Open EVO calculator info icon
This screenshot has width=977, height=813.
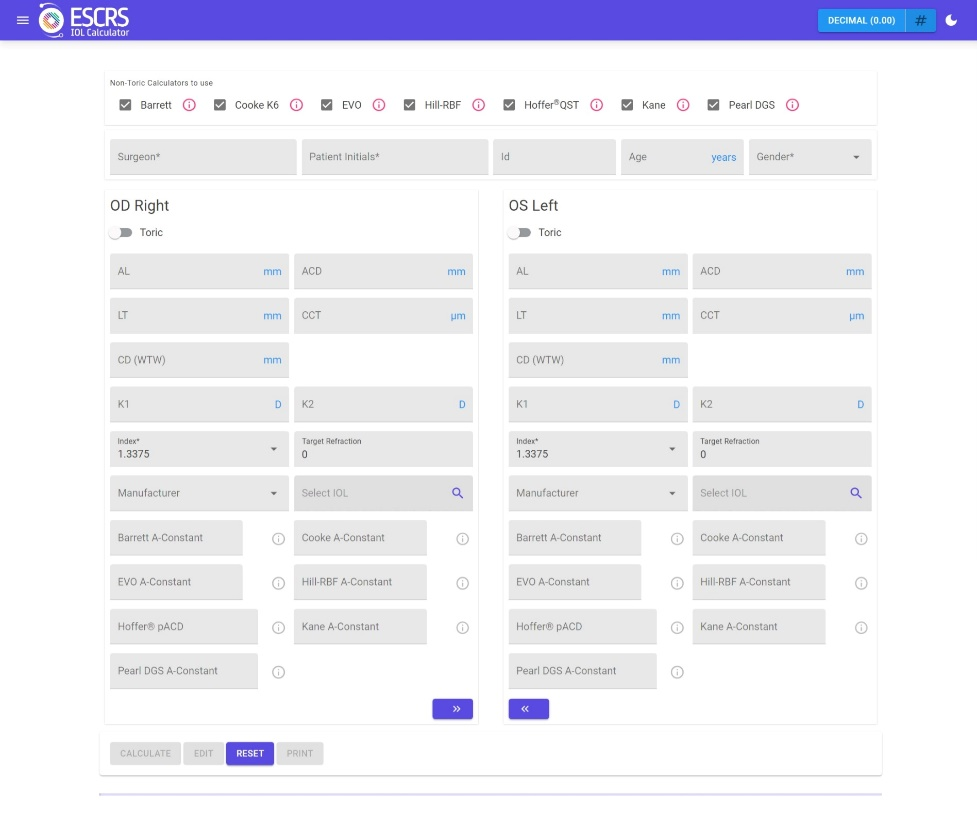(x=379, y=105)
